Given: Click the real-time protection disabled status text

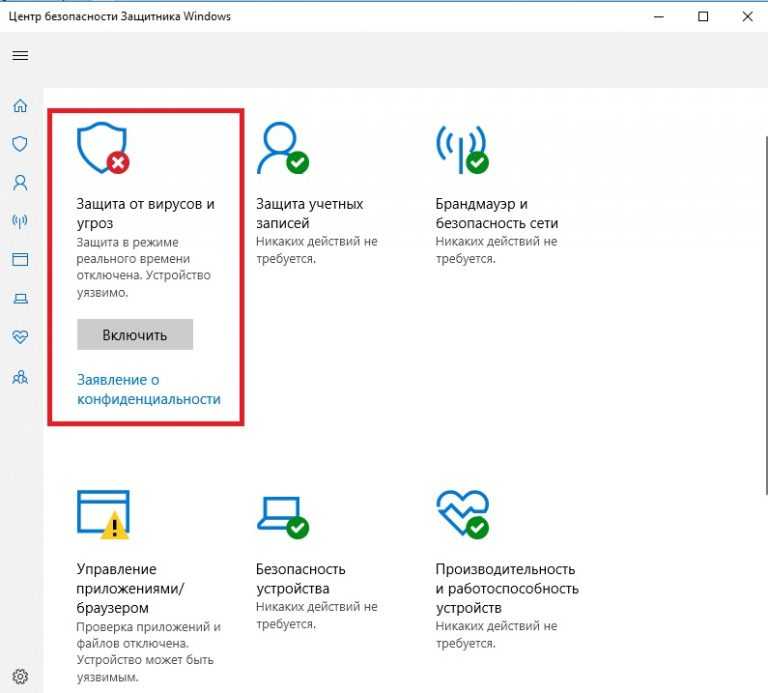Looking at the screenshot, I should [x=144, y=267].
